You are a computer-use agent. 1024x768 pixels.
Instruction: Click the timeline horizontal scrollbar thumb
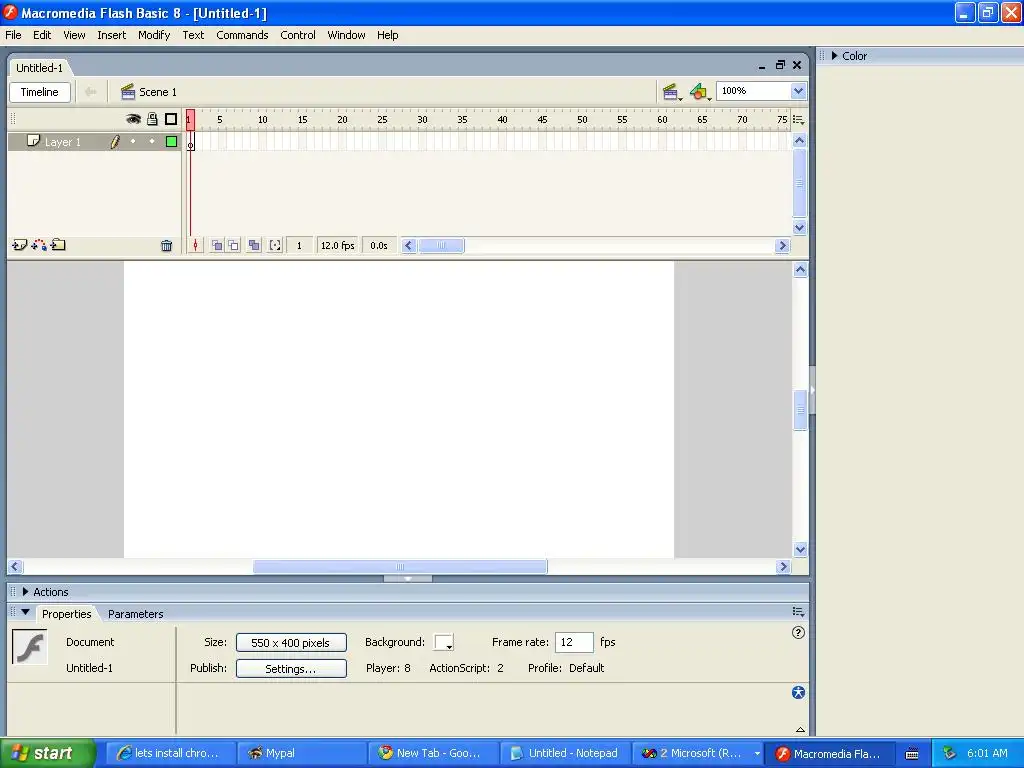[441, 246]
